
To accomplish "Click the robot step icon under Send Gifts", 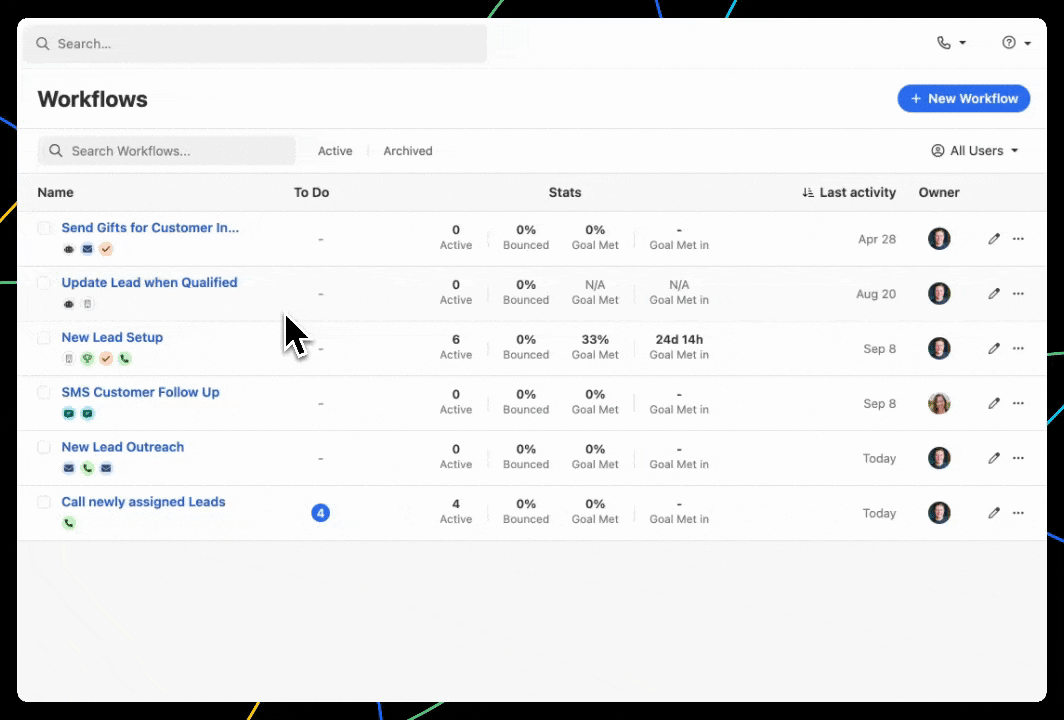I will 69,249.
